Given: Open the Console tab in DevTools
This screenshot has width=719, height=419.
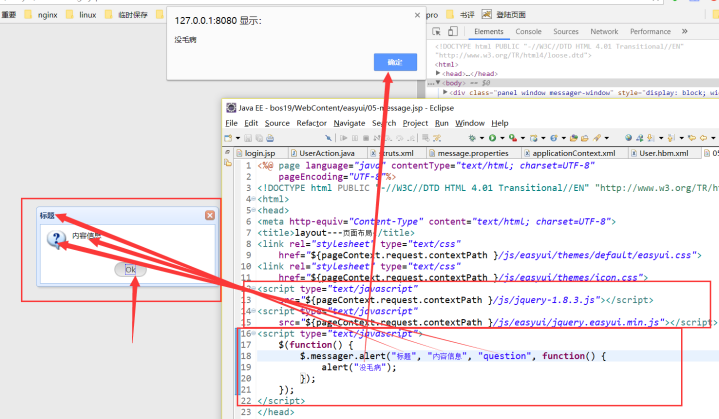Looking at the screenshot, I should 528,32.
